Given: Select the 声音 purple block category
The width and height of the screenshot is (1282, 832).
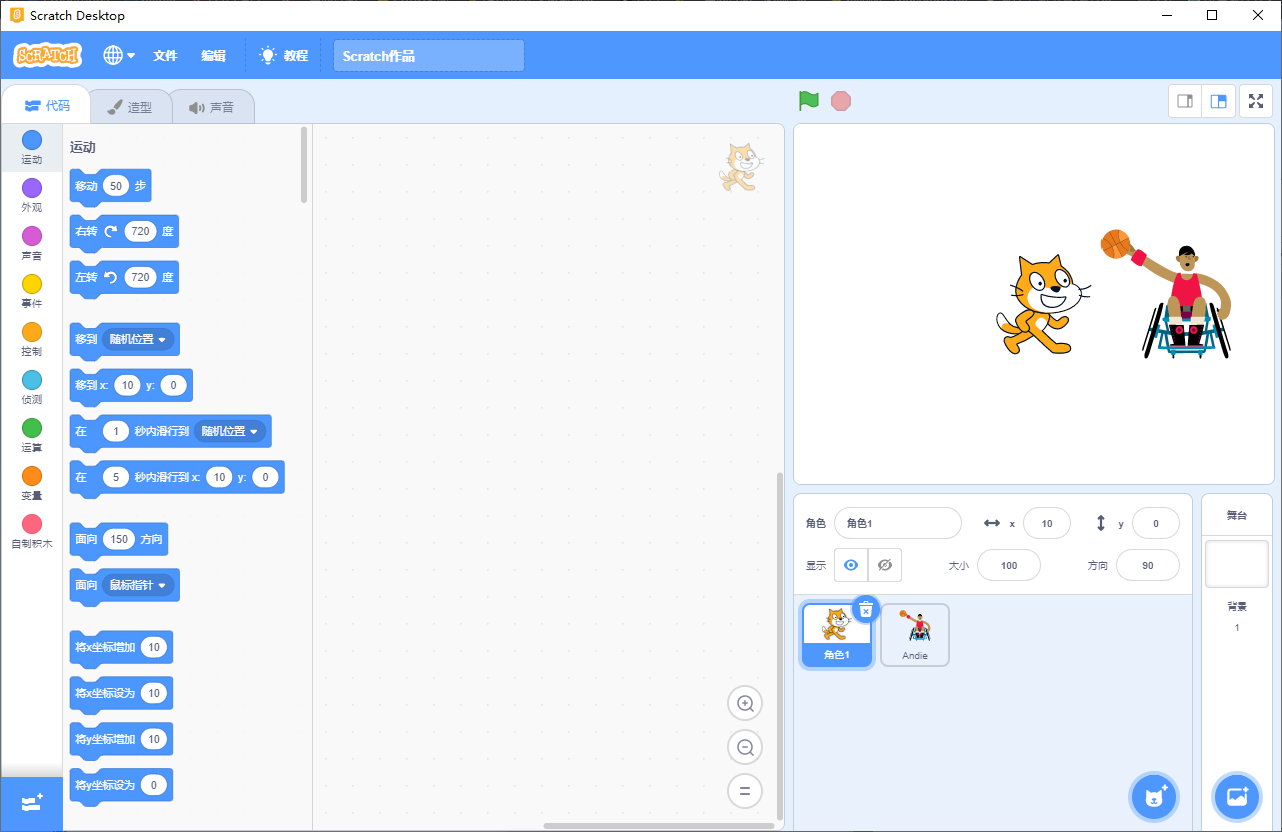Looking at the screenshot, I should pos(32,243).
